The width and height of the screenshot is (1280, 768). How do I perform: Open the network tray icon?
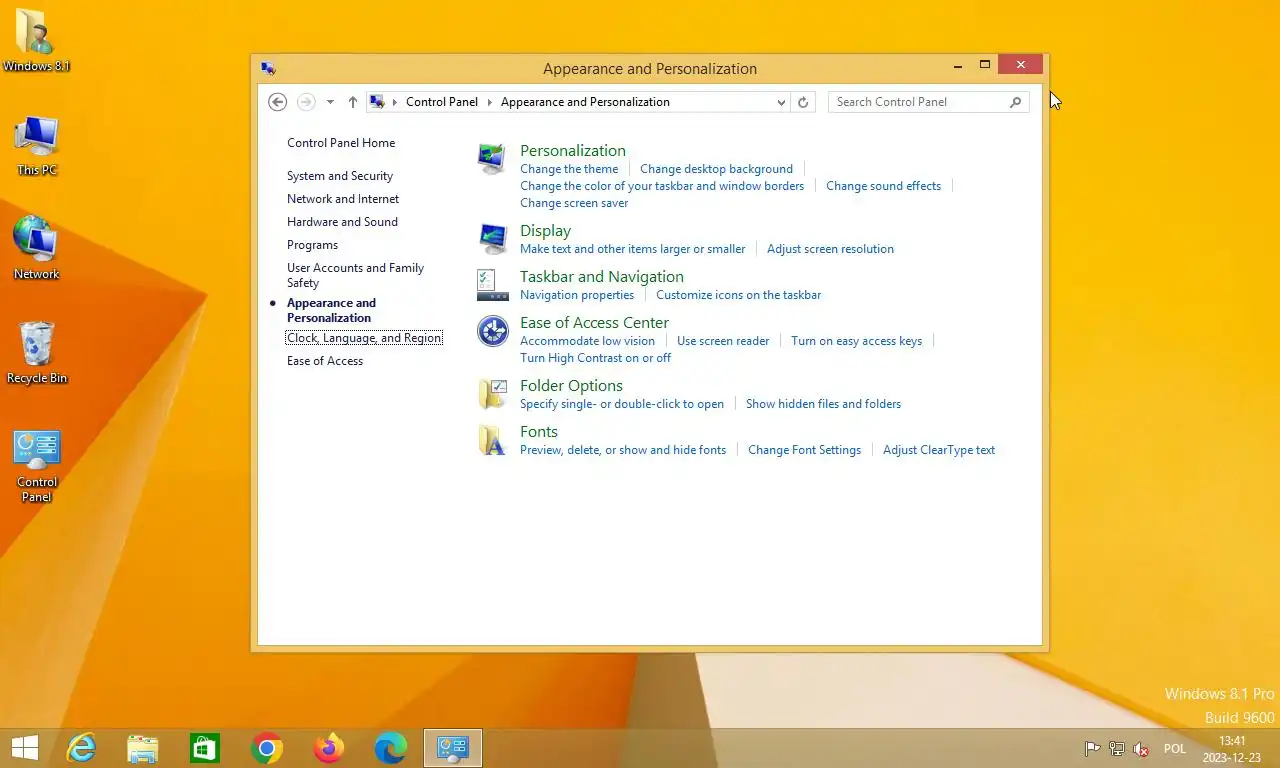click(x=1117, y=749)
